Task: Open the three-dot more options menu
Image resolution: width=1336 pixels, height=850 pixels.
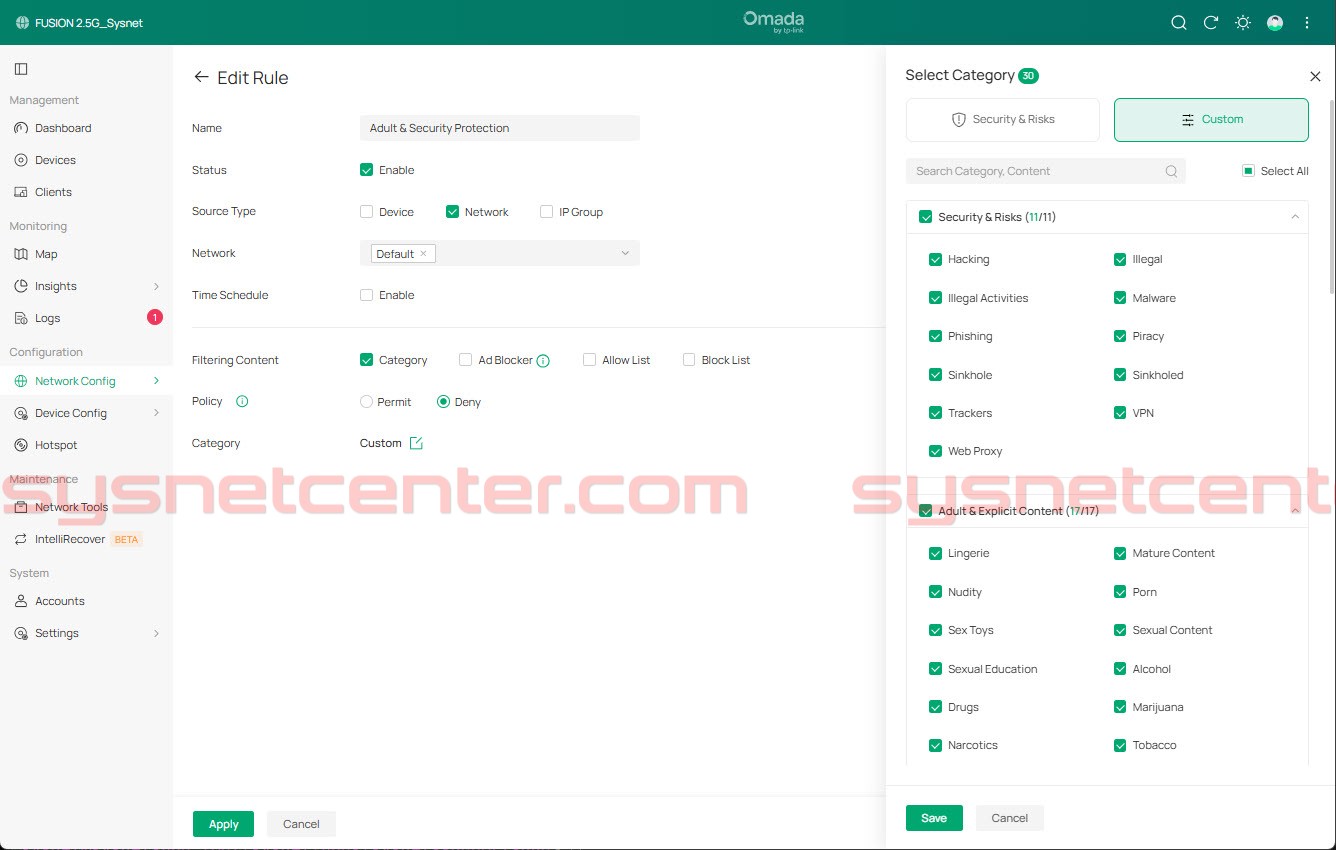Action: coord(1307,22)
